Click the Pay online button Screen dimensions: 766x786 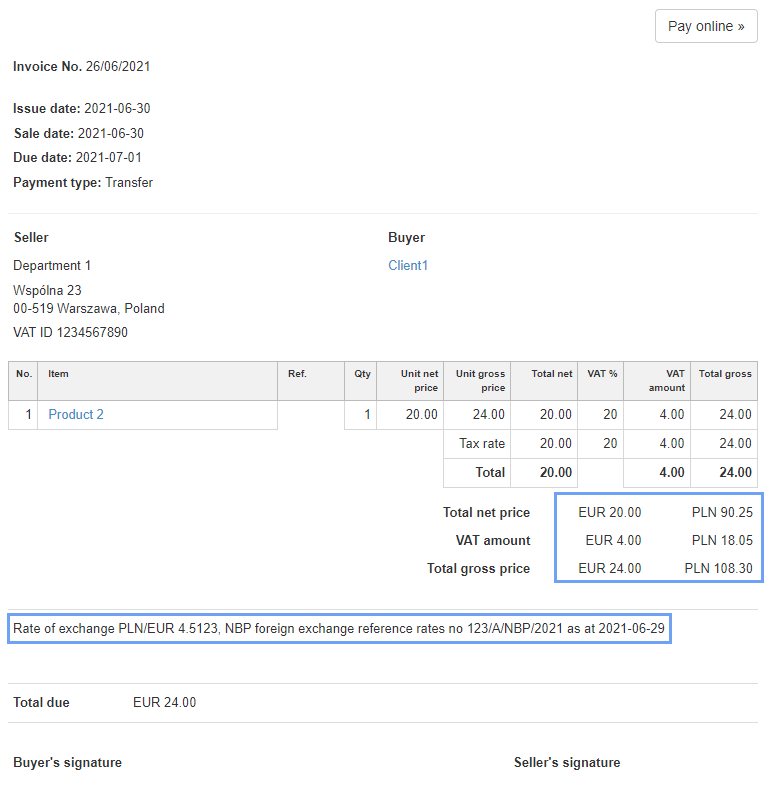pos(706,26)
